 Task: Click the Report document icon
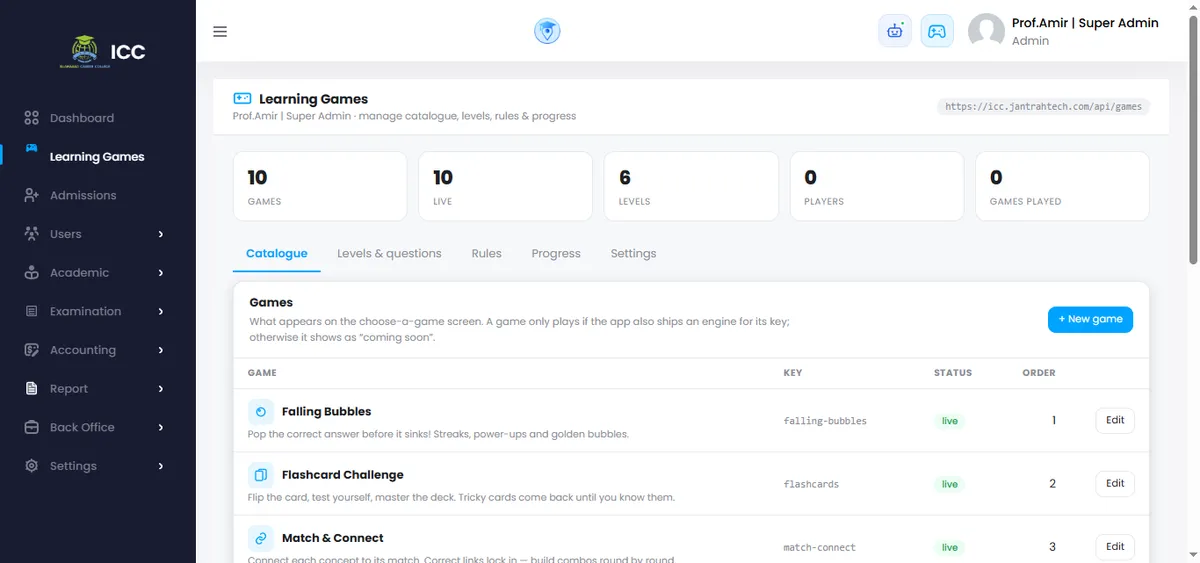(x=31, y=388)
